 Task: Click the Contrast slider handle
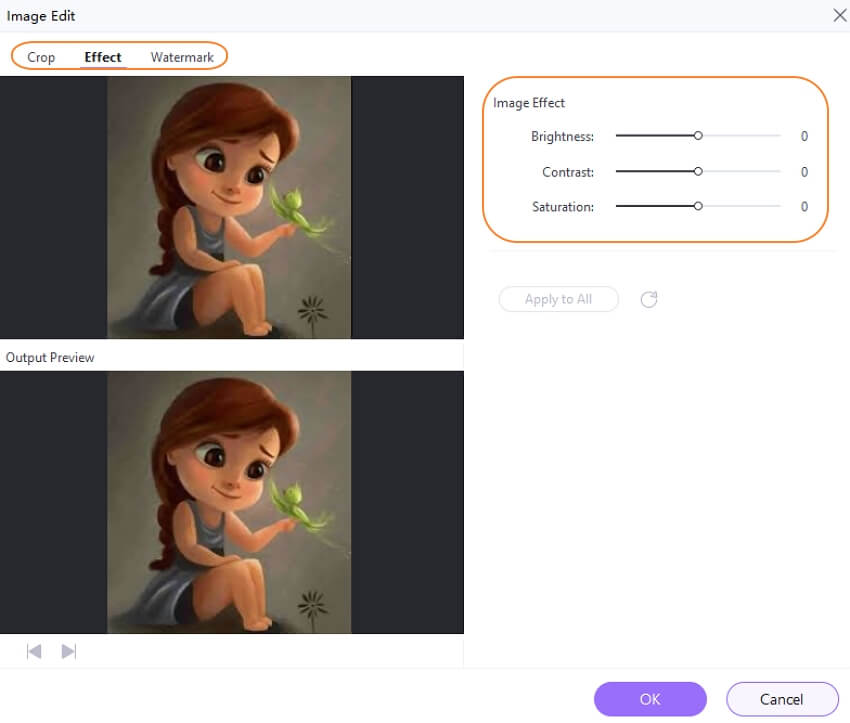tap(698, 171)
